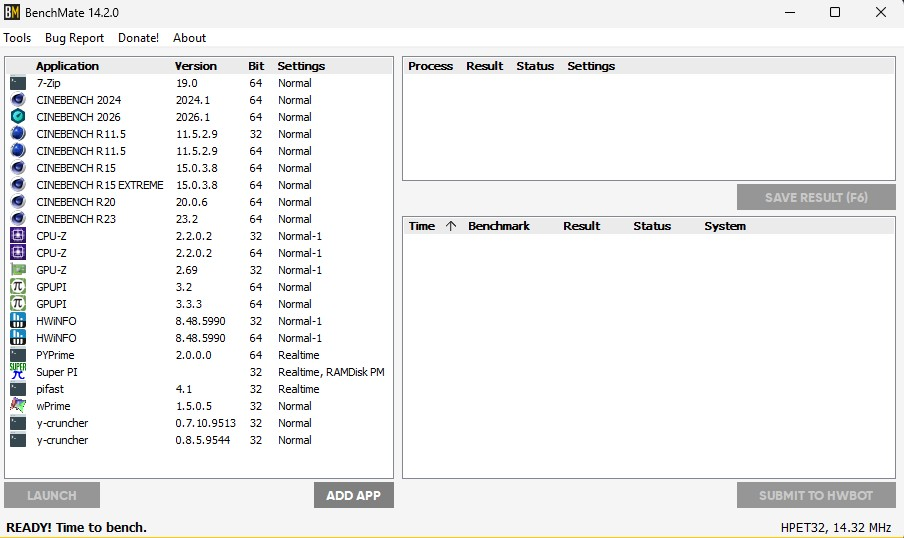Viewport: 904px width, 538px height.
Task: Select the pifast console icon
Action: click(x=18, y=389)
